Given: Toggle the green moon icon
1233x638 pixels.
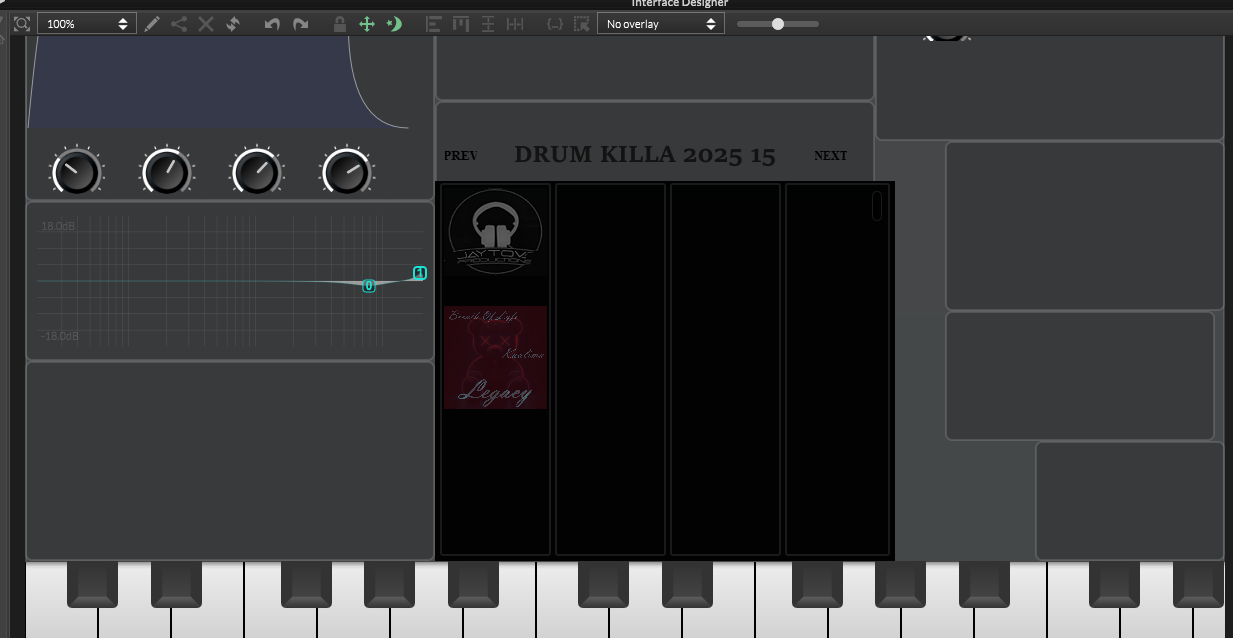Looking at the screenshot, I should (x=394, y=23).
